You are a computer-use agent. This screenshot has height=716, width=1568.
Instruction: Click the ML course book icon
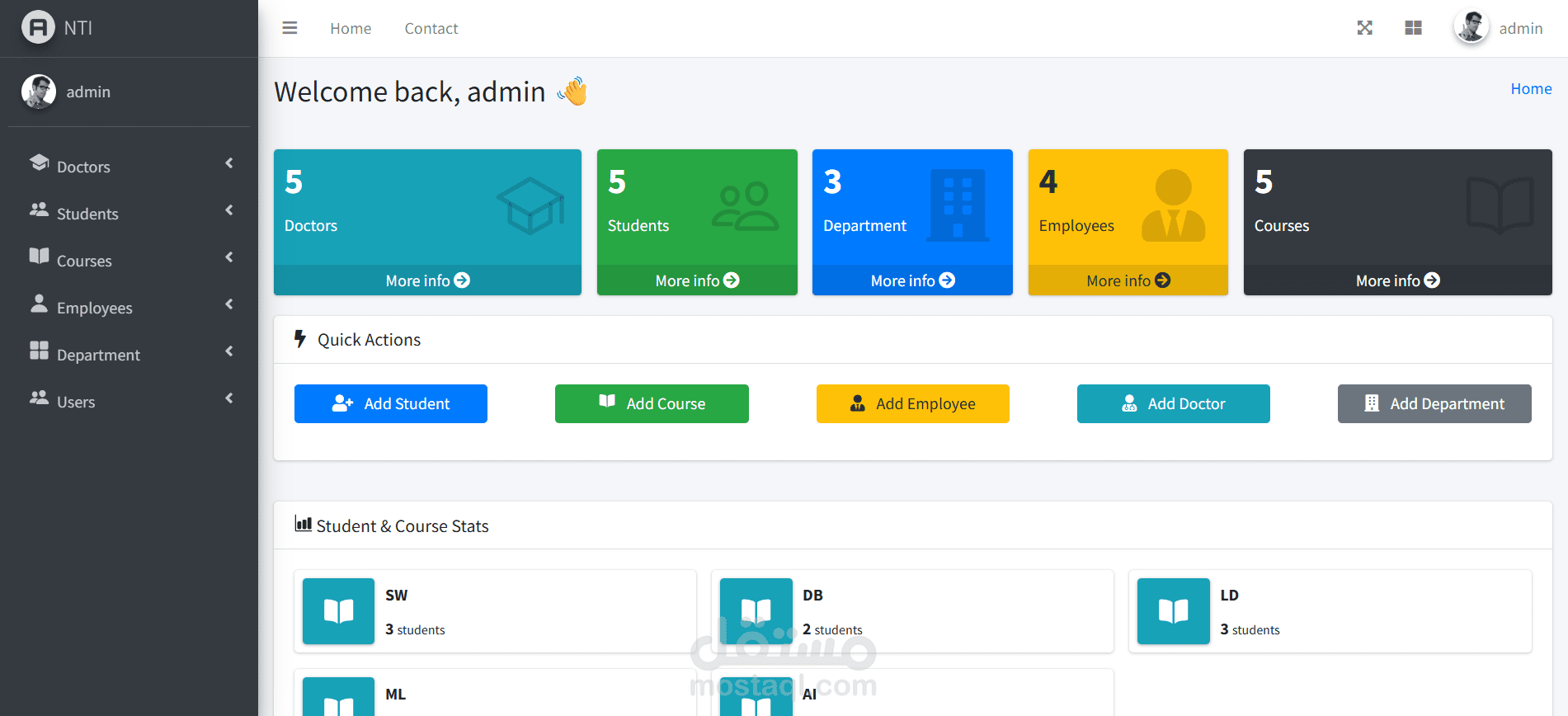coord(338,697)
